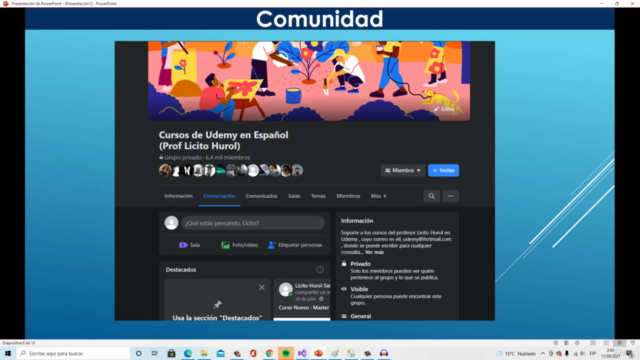Click the ESP language indicator

pos(593,353)
